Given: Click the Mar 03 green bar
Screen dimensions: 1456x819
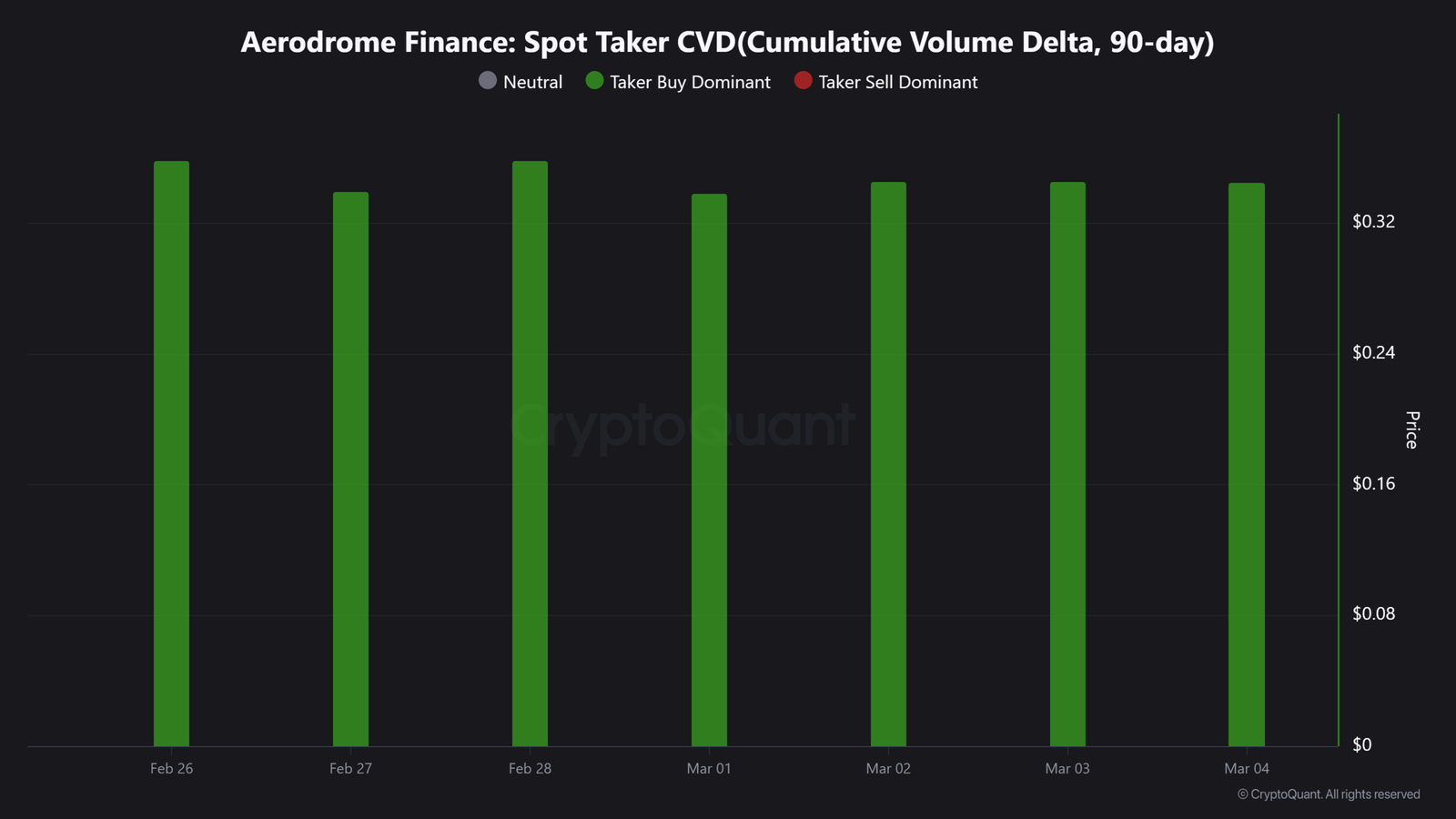Looking at the screenshot, I should (x=1067, y=464).
